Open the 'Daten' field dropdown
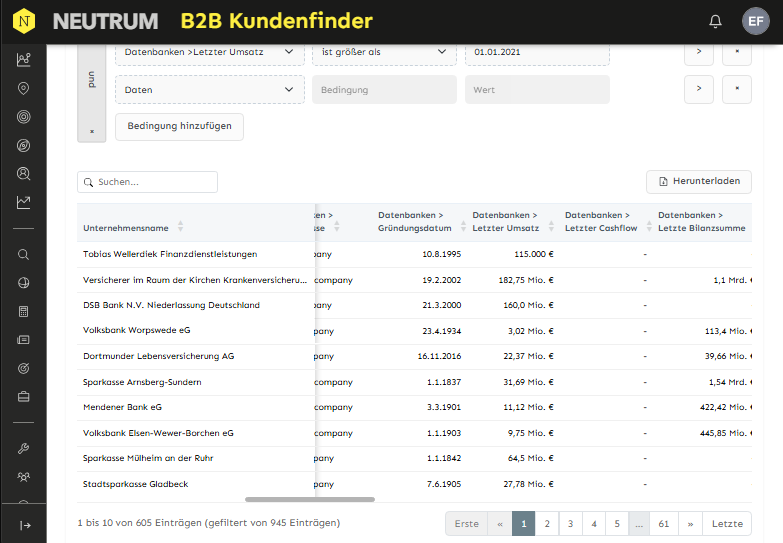The image size is (783, 543). (210, 90)
